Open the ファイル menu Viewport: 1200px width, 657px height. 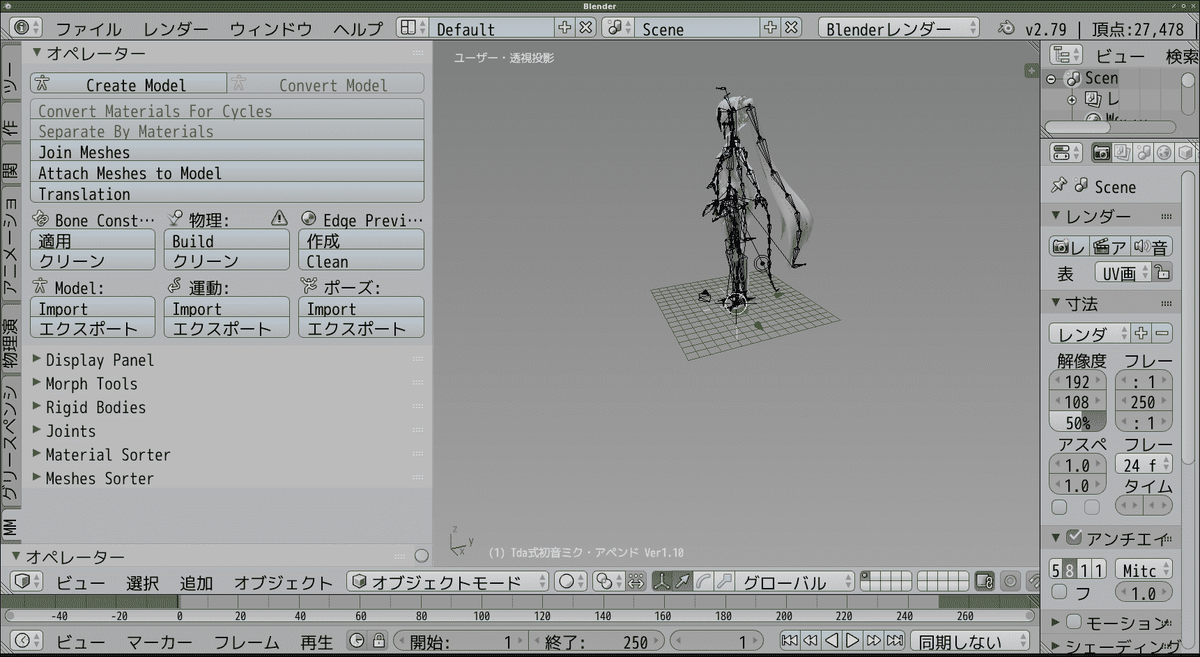tap(90, 28)
